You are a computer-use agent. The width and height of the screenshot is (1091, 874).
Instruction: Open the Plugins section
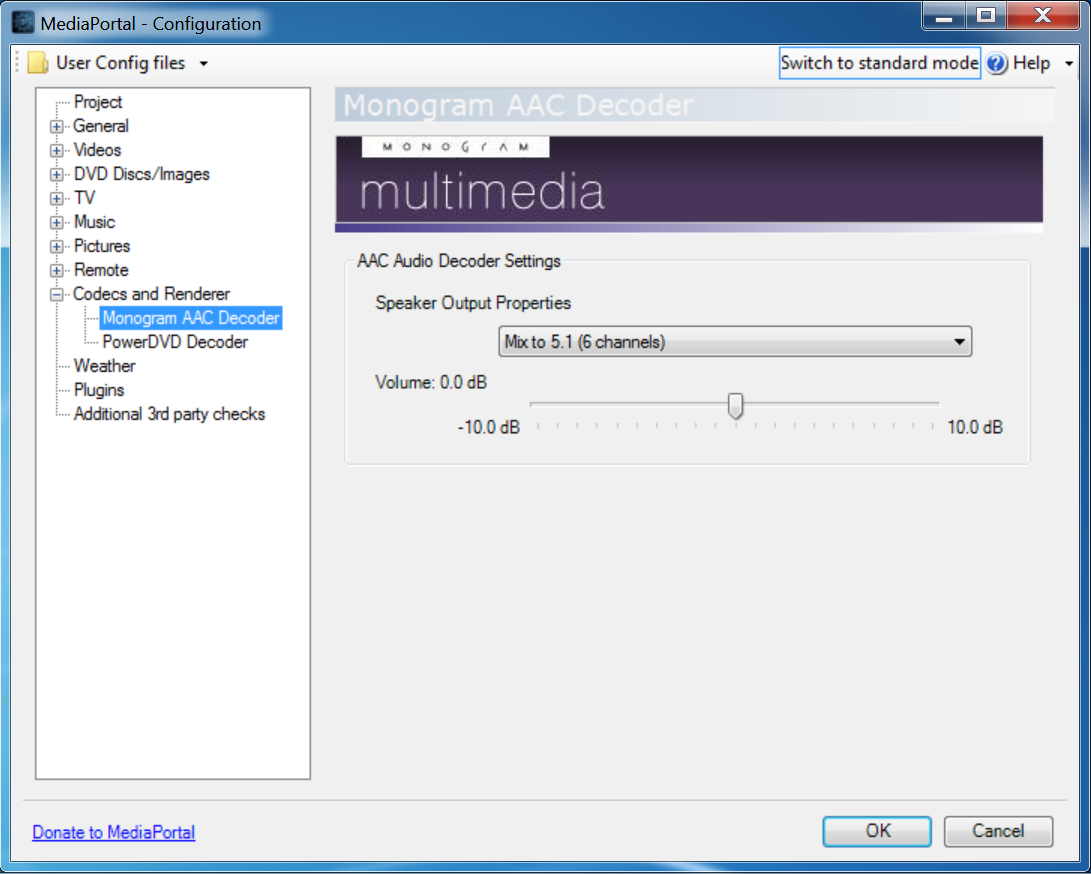[x=99, y=390]
